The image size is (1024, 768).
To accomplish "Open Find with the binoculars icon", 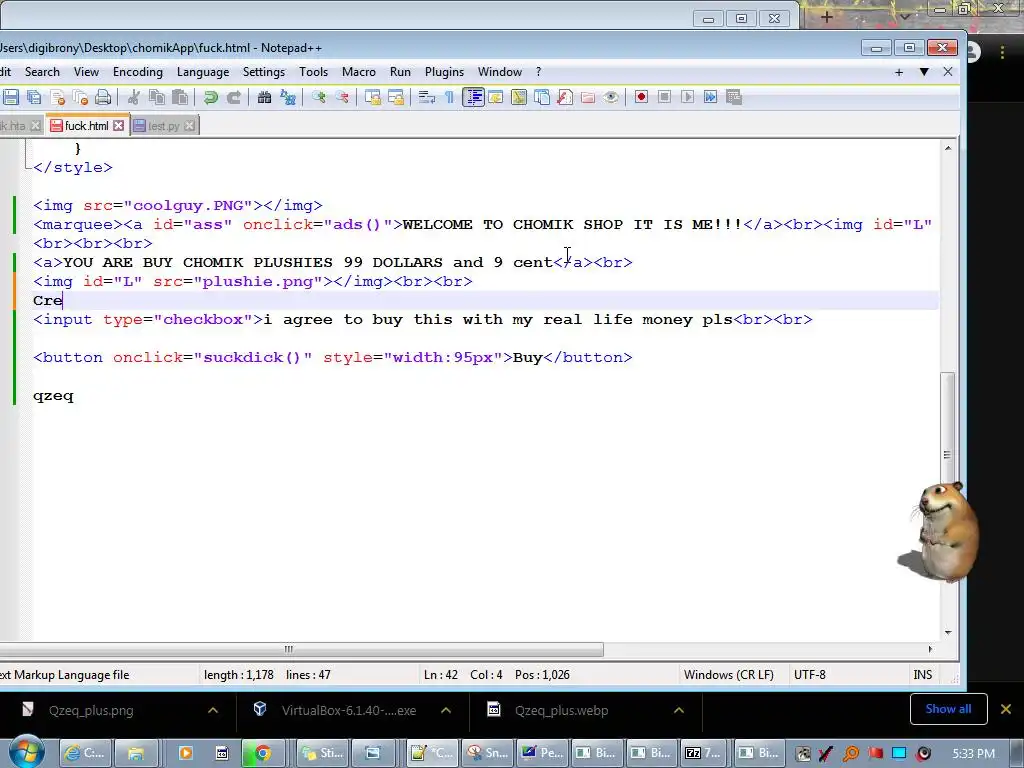I will [x=264, y=97].
